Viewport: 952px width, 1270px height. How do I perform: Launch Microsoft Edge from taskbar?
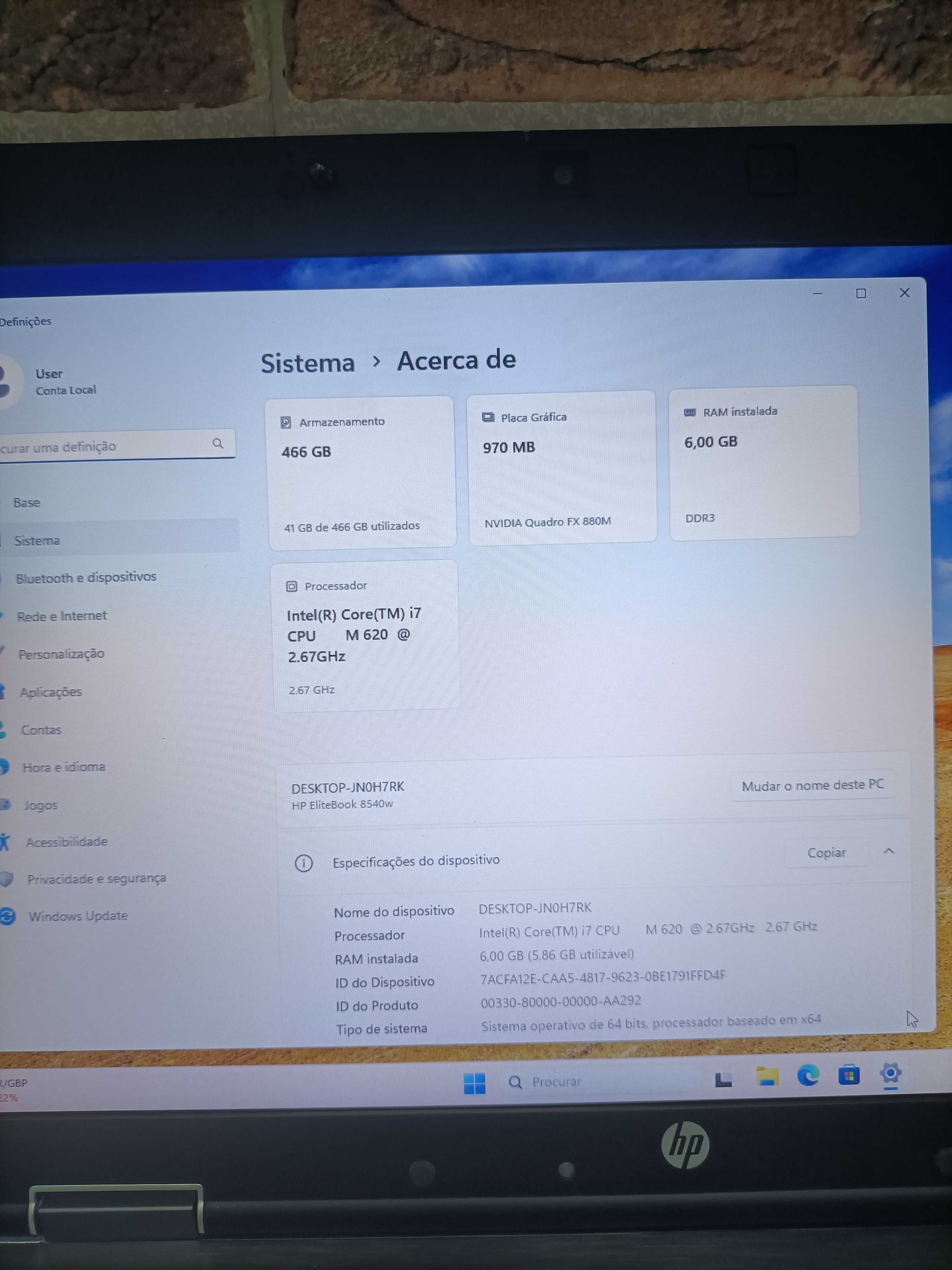808,1075
